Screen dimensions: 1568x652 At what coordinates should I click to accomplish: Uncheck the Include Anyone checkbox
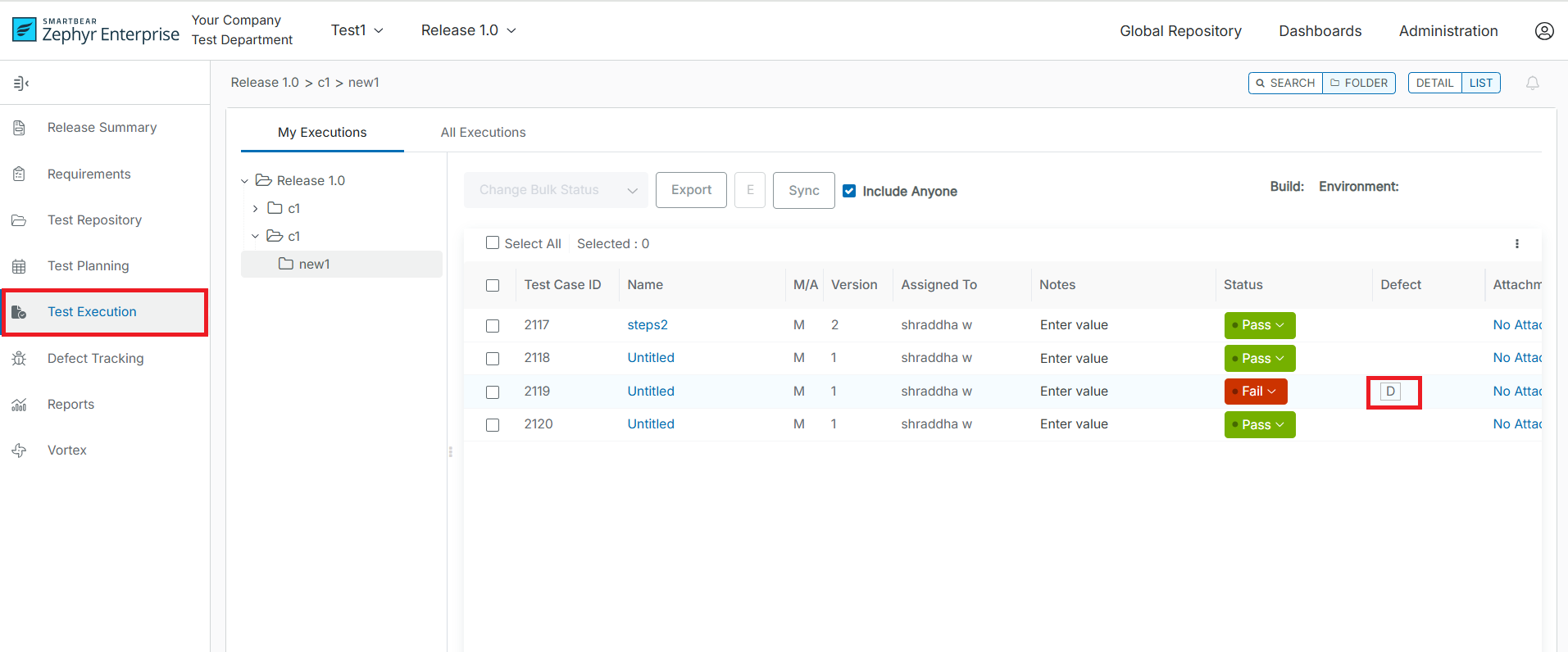tap(849, 191)
